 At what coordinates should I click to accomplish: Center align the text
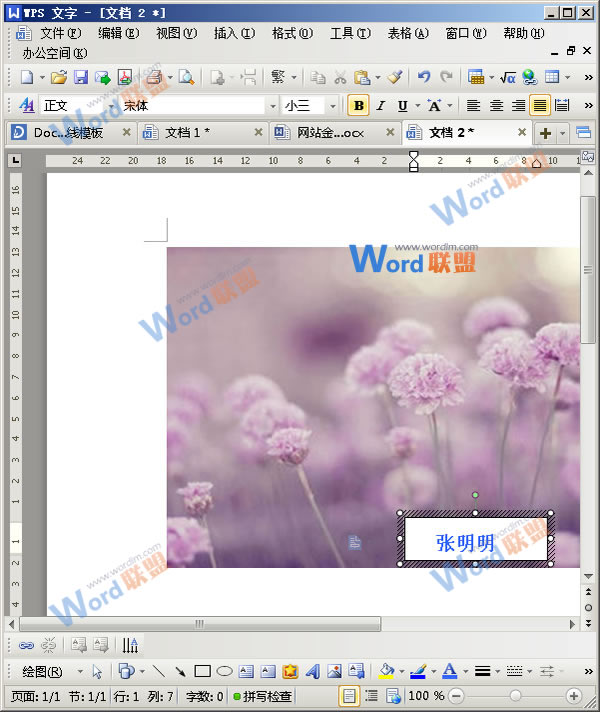[496, 106]
